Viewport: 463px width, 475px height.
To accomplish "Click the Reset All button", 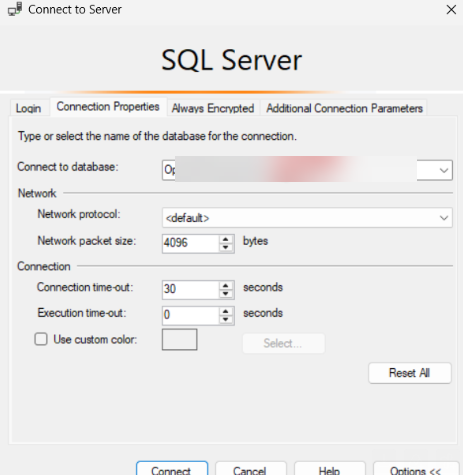I will 410,373.
